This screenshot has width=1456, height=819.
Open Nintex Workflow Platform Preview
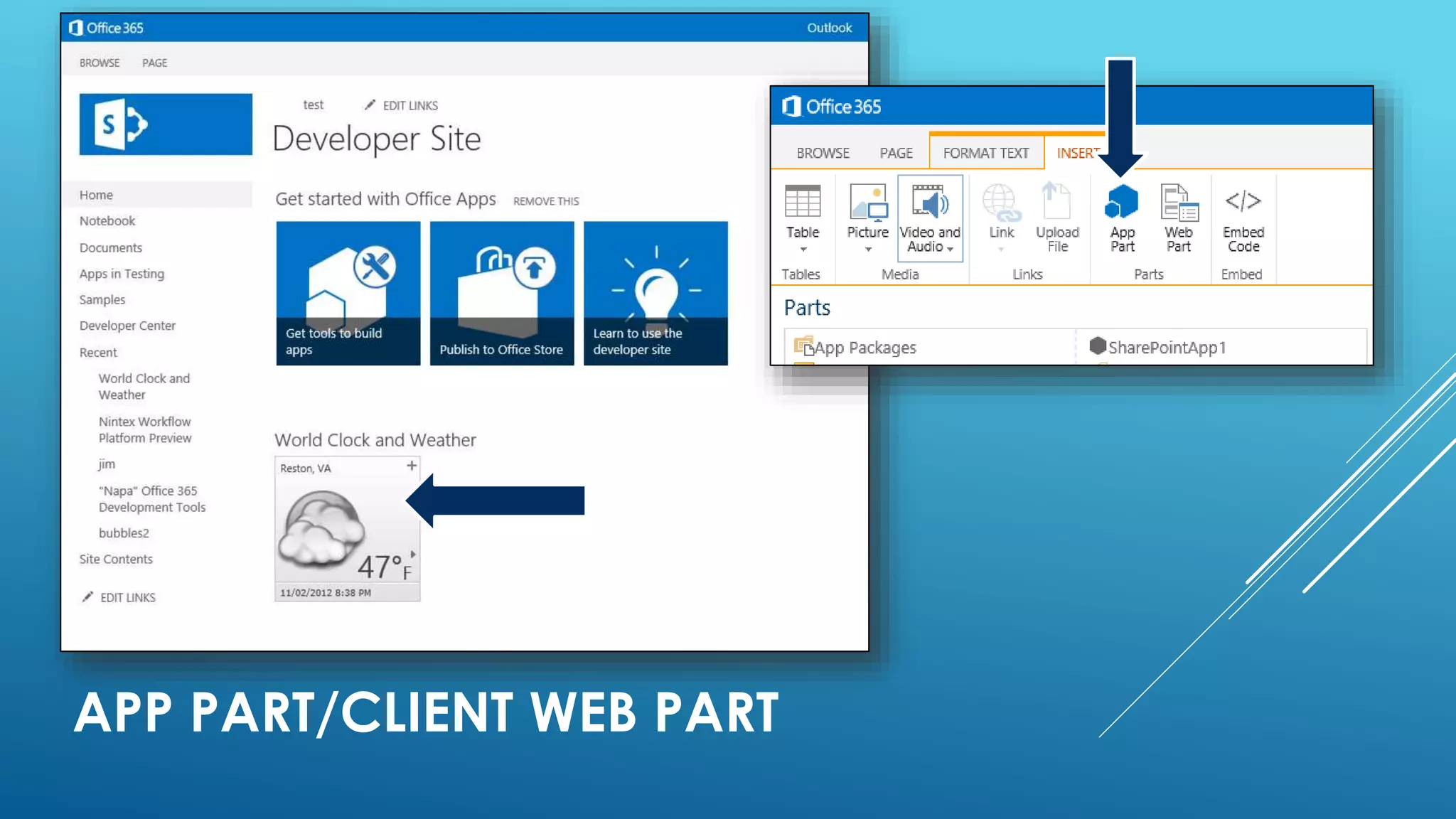[145, 430]
